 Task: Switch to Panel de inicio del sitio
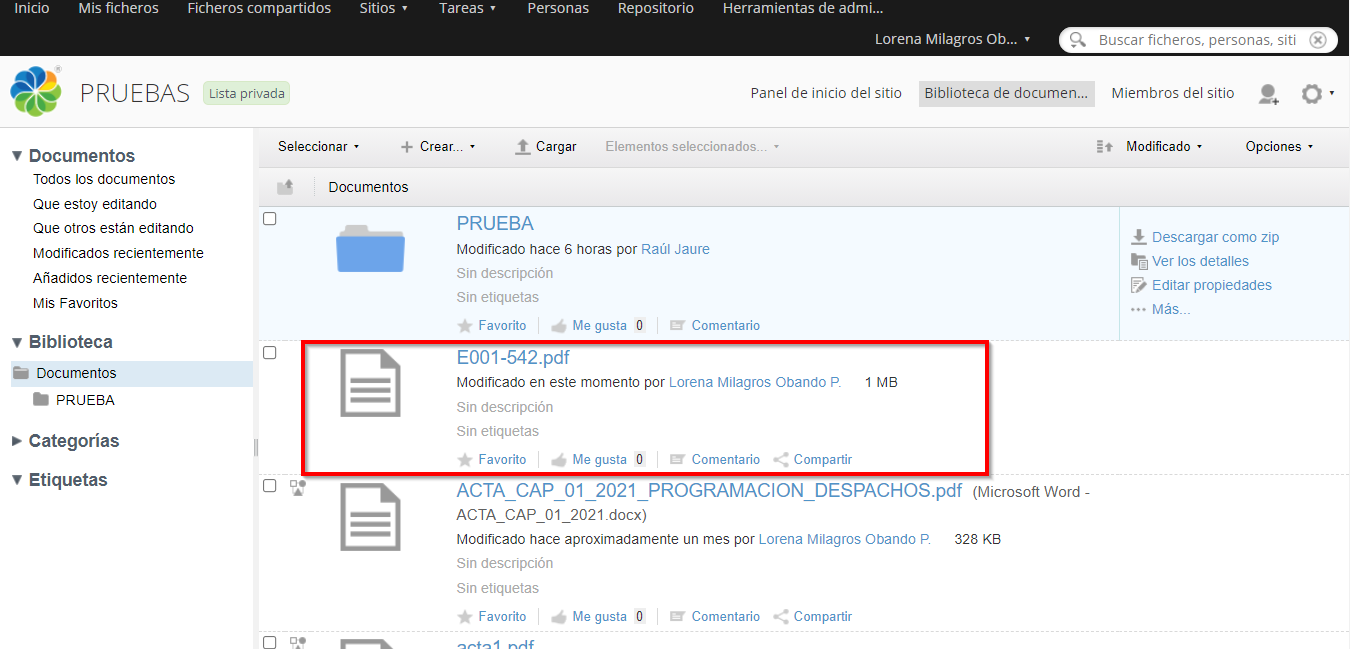826,93
